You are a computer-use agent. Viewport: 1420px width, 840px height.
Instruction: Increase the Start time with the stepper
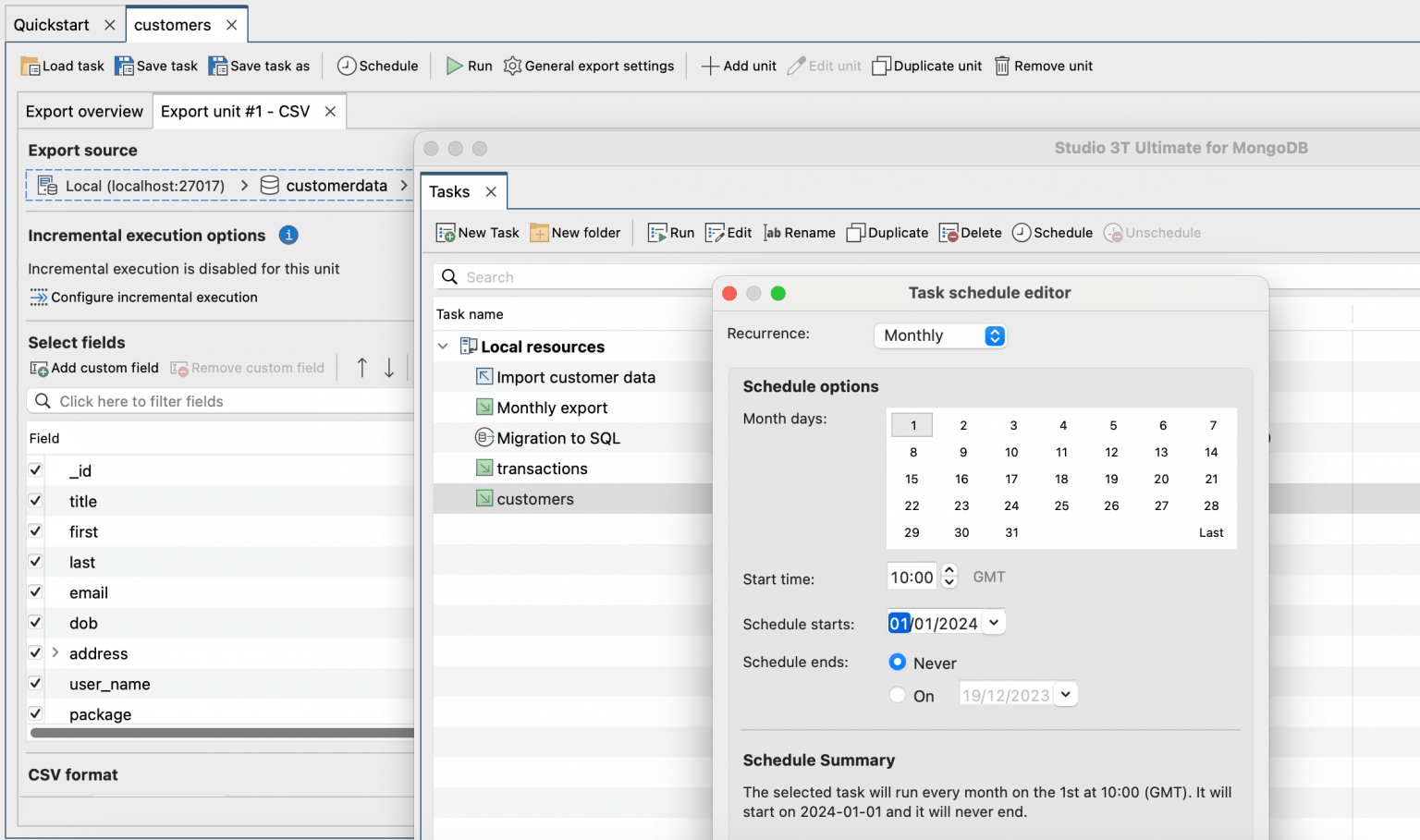[949, 571]
